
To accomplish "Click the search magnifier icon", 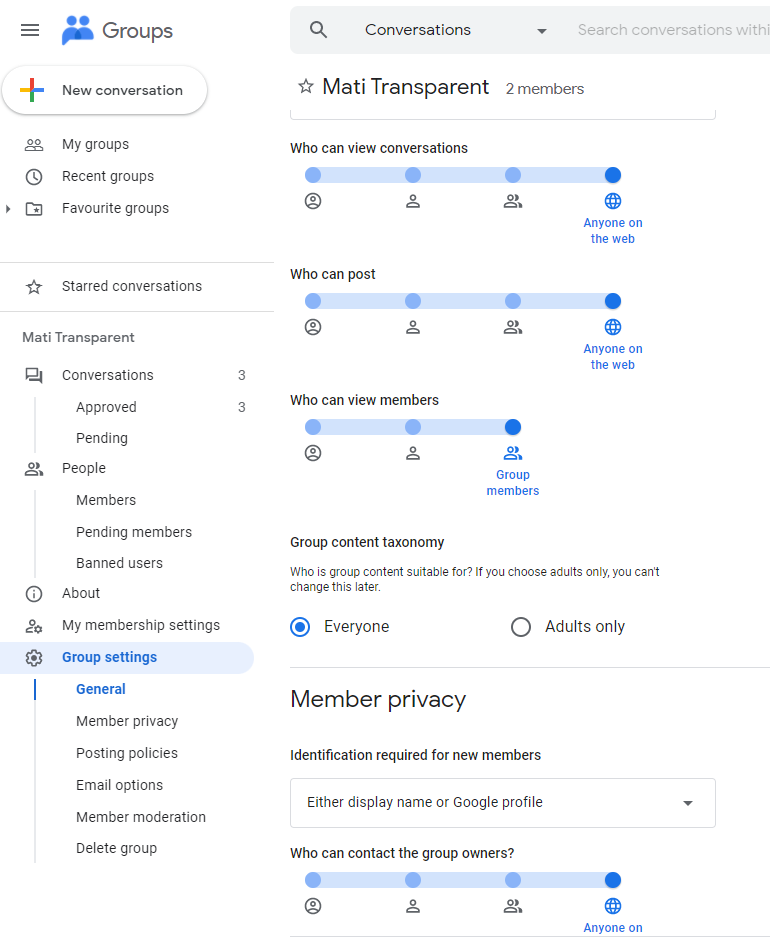I will [319, 30].
